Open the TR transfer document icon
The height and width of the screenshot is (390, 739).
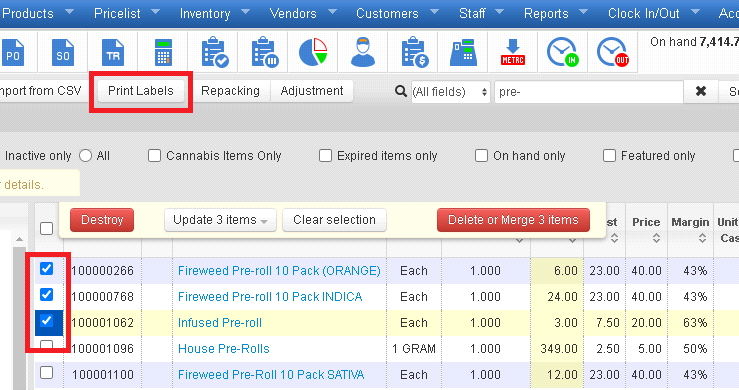point(113,52)
